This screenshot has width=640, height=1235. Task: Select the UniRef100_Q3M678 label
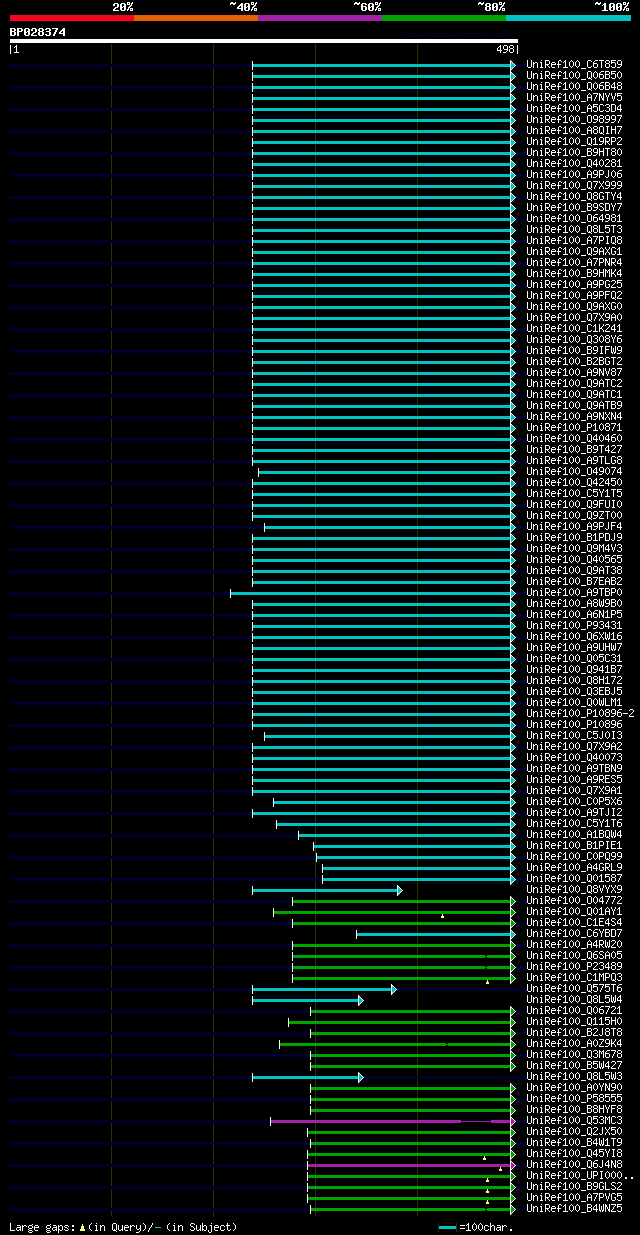(574, 1054)
